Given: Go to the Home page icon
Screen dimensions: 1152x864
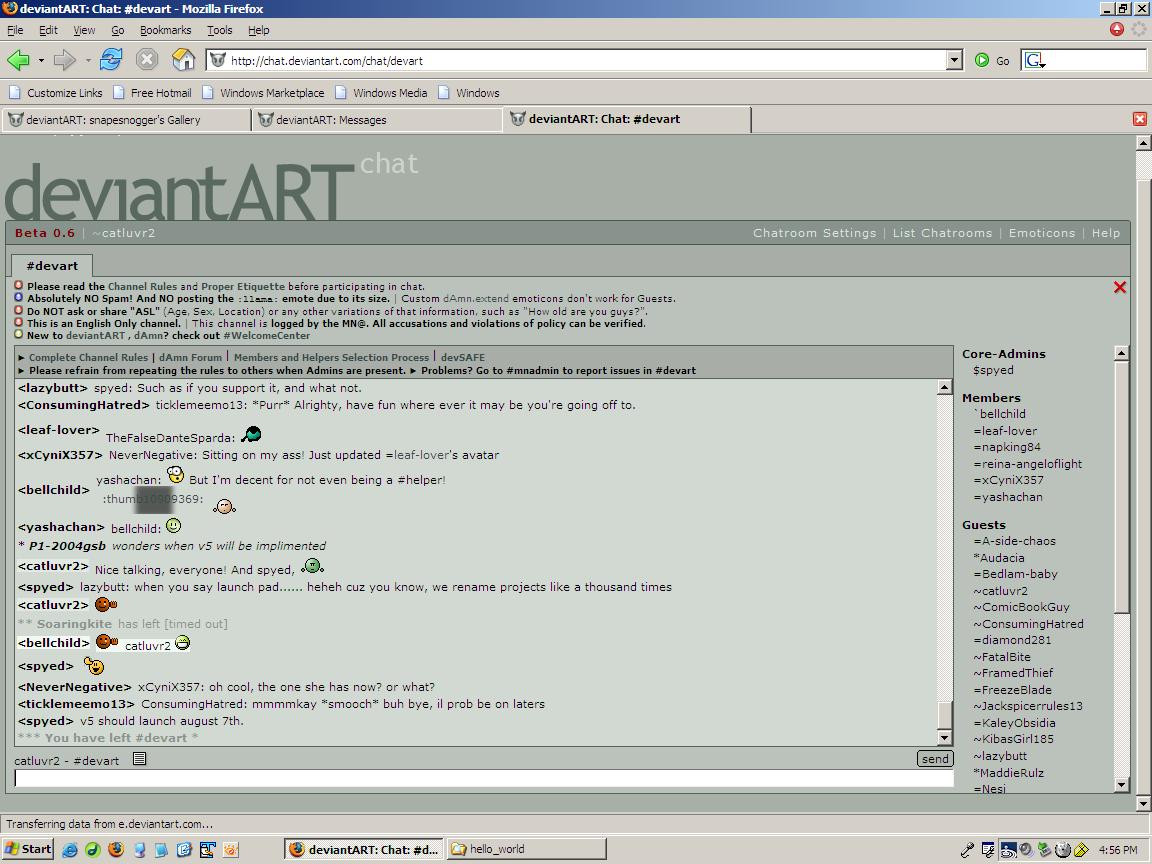Looking at the screenshot, I should pos(183,60).
